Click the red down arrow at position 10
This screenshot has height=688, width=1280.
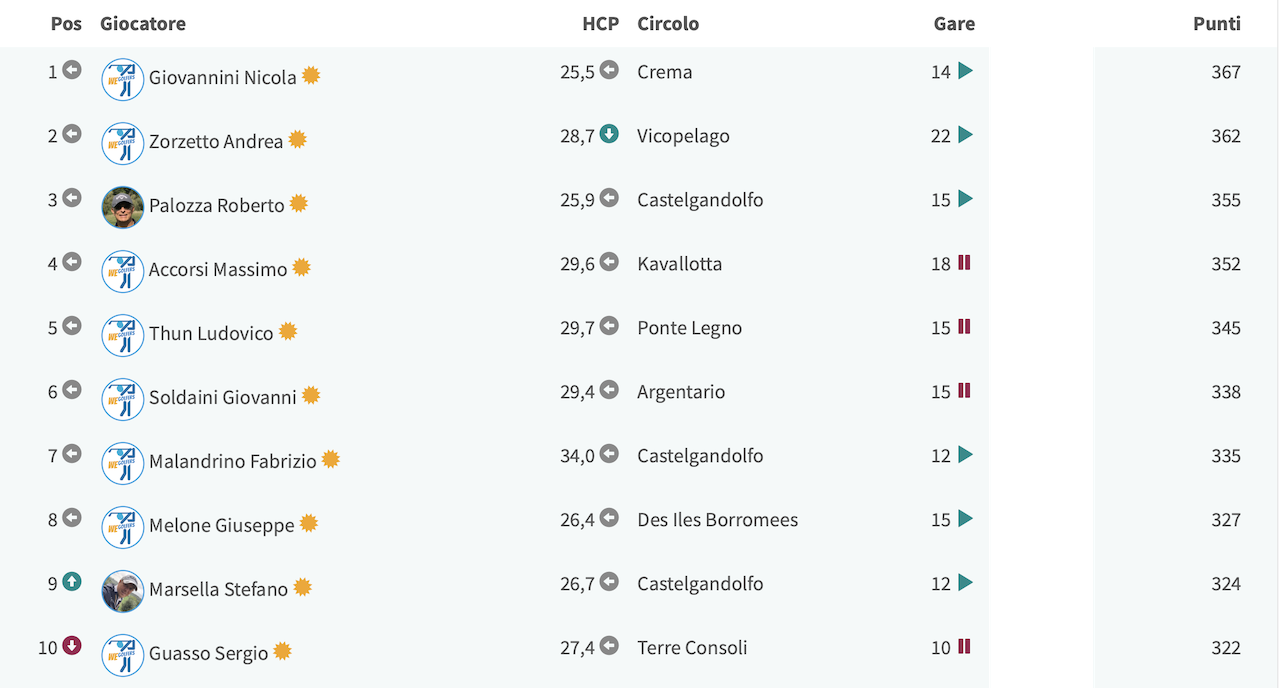click(72, 645)
